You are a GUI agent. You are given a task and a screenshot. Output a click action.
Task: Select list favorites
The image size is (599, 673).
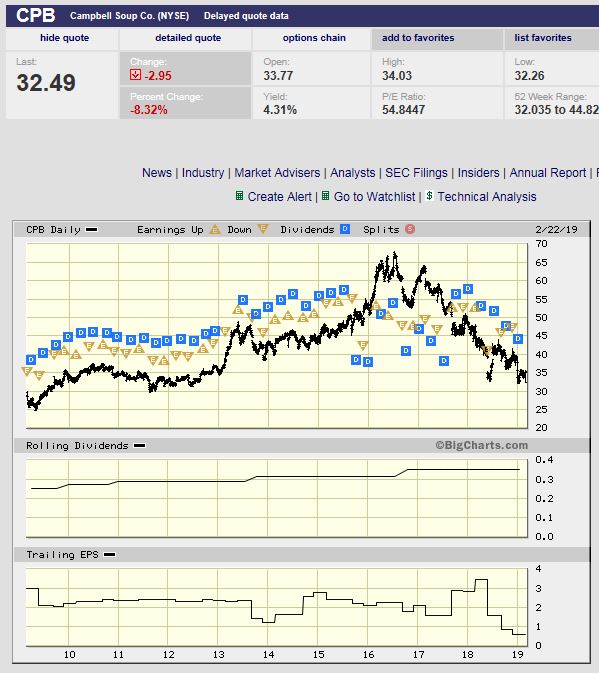[543, 38]
